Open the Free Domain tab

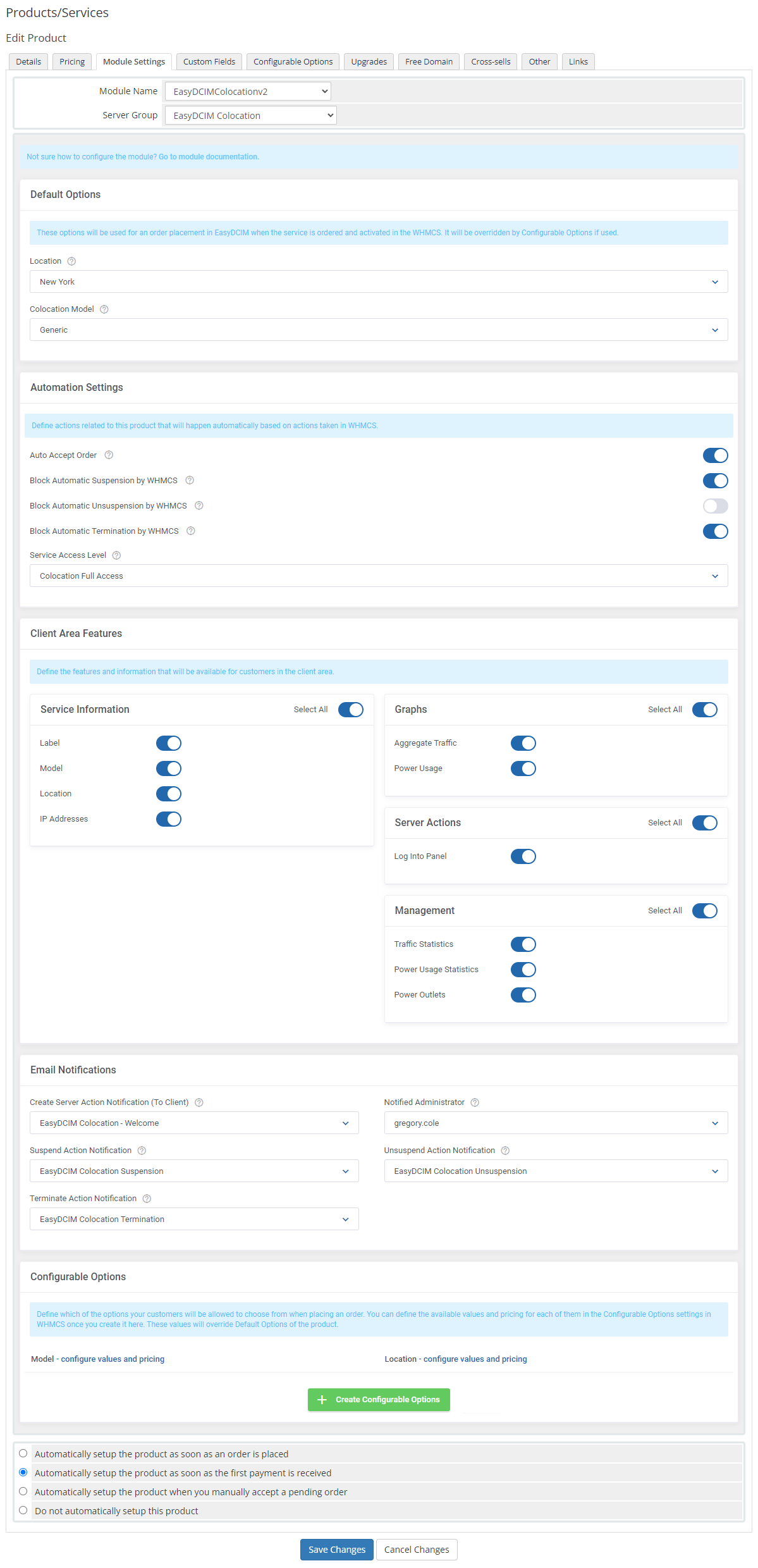tap(429, 62)
